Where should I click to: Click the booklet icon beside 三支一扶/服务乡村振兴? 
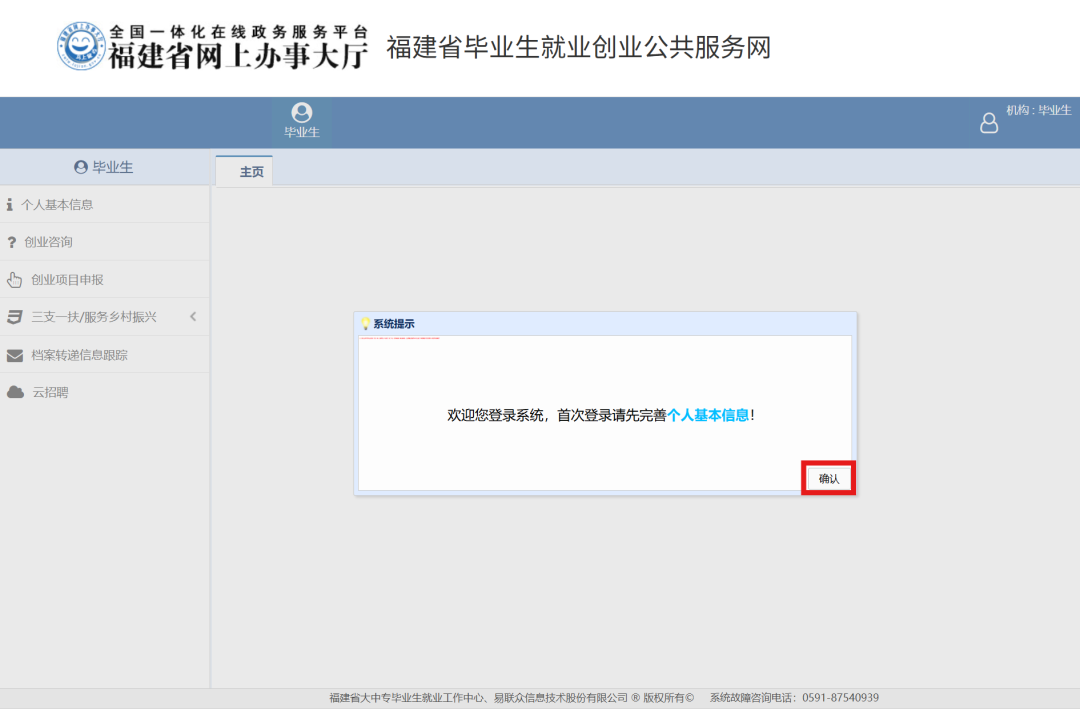17,316
